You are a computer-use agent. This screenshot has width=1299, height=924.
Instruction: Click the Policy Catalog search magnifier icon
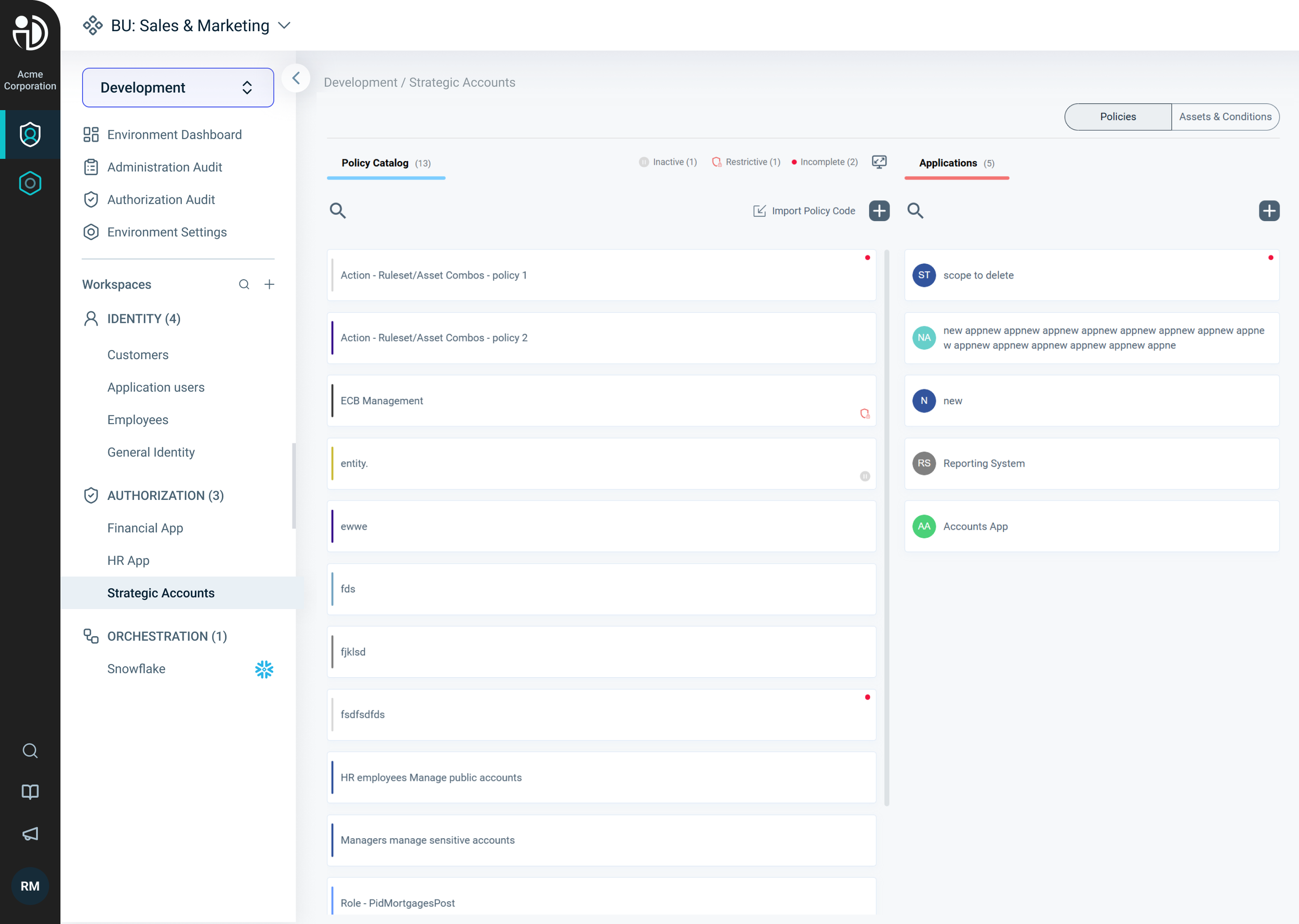pos(337,210)
